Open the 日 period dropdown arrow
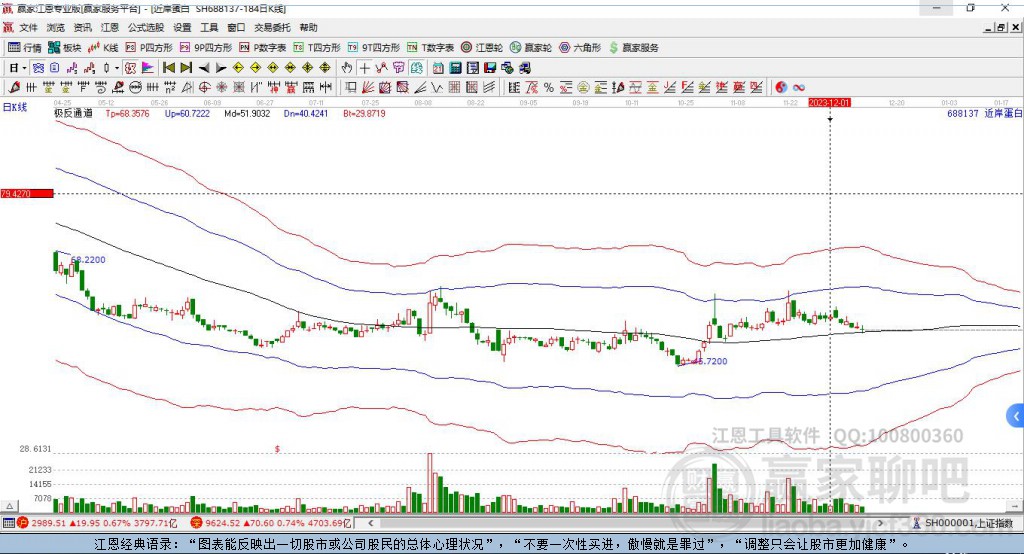The width and height of the screenshot is (1024, 554). [24, 68]
